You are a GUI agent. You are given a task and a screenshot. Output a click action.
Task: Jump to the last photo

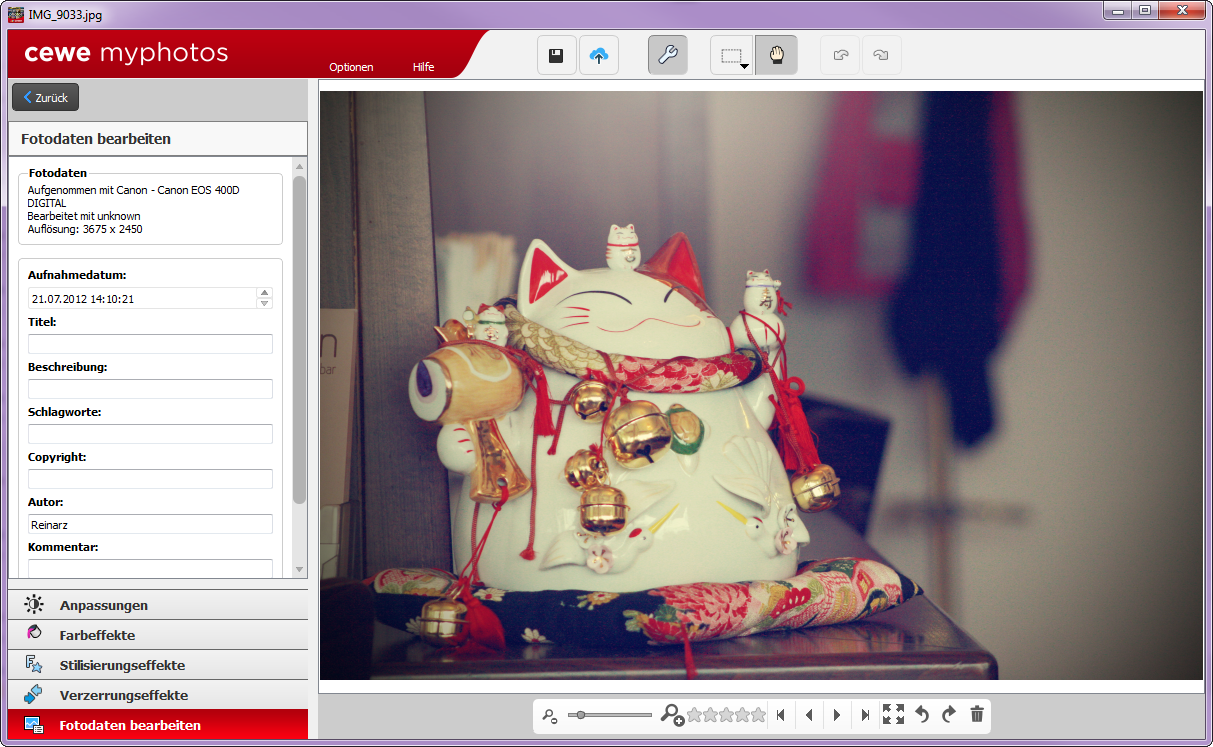click(865, 715)
